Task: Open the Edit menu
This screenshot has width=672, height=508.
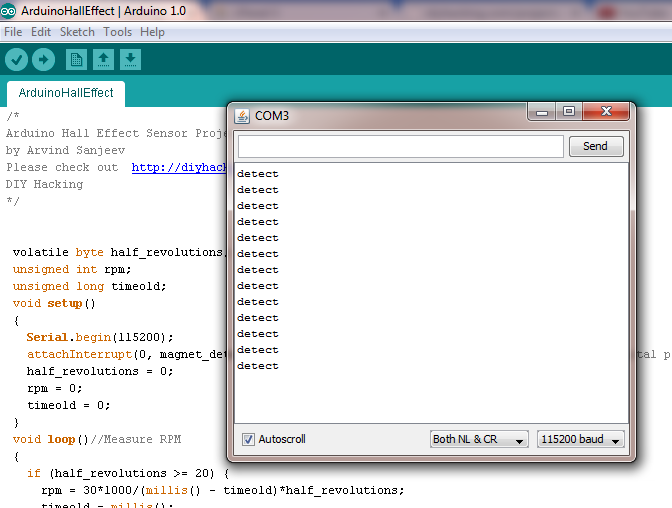Action: tap(41, 32)
